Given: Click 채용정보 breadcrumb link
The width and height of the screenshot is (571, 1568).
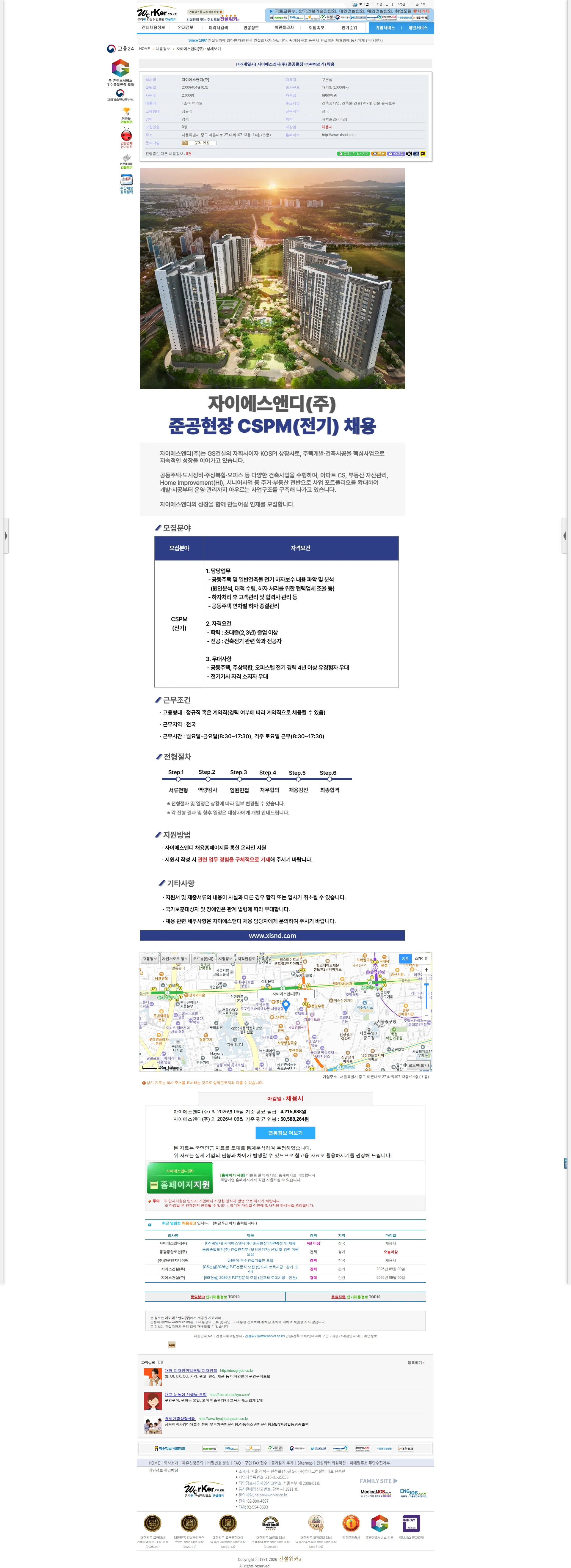Looking at the screenshot, I should [x=163, y=49].
